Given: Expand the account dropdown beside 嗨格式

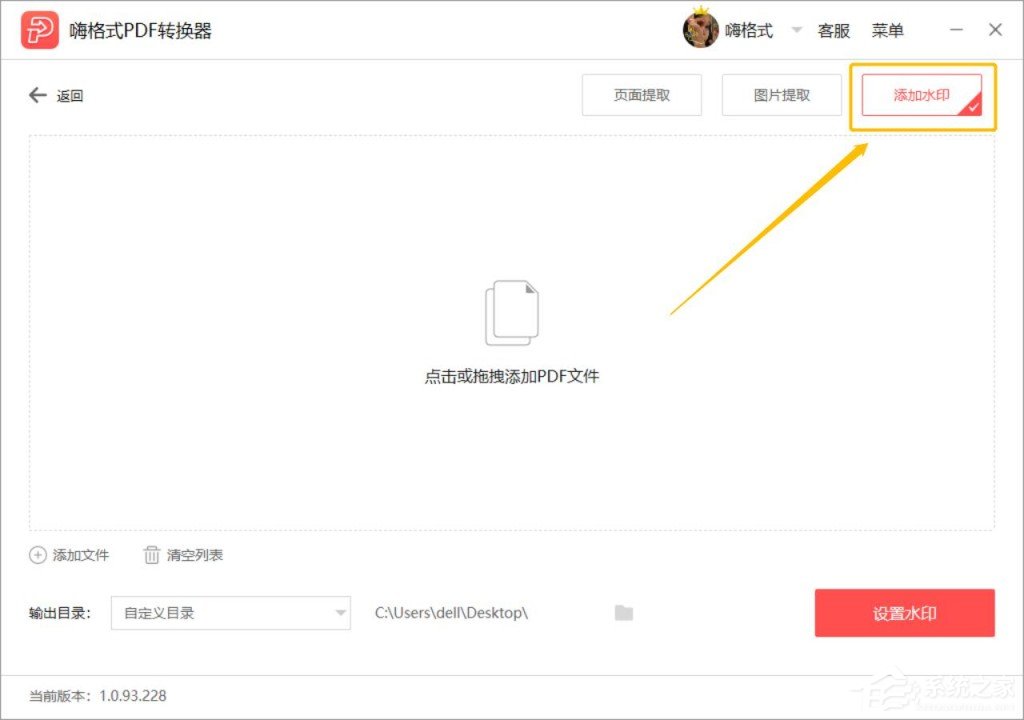Looking at the screenshot, I should pos(797,30).
